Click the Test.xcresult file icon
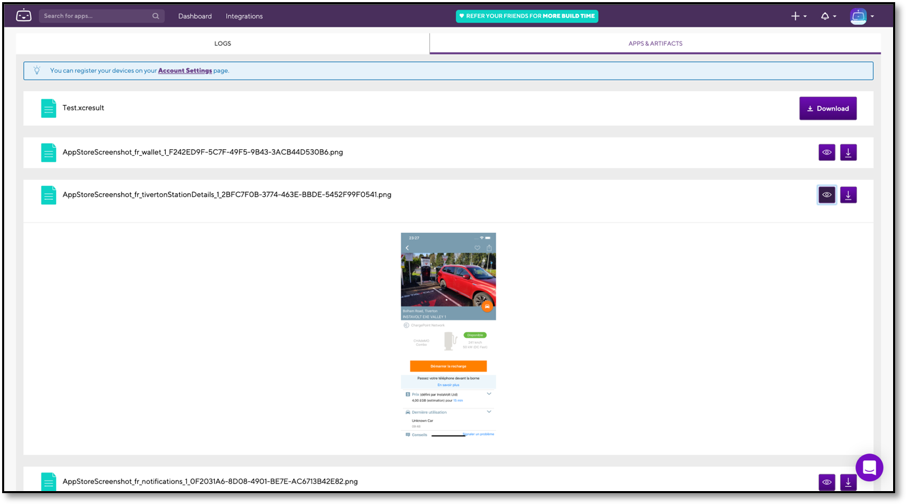This screenshot has width=906, height=504. (48, 108)
